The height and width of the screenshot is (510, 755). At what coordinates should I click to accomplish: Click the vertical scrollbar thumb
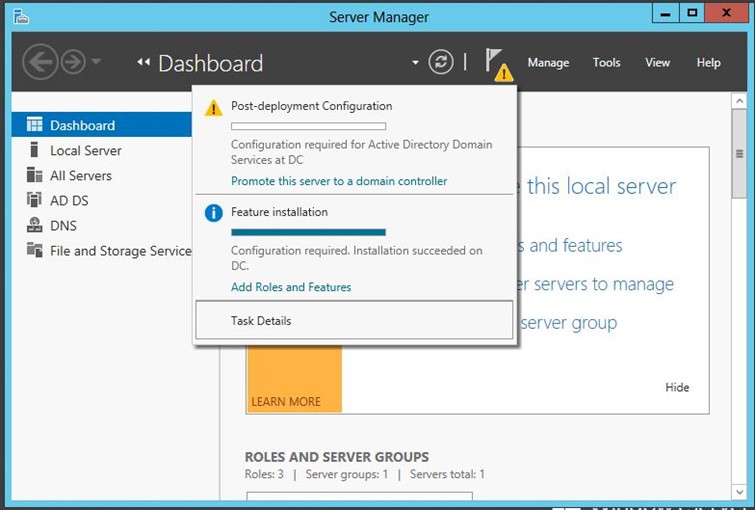pyautogui.click(x=739, y=154)
